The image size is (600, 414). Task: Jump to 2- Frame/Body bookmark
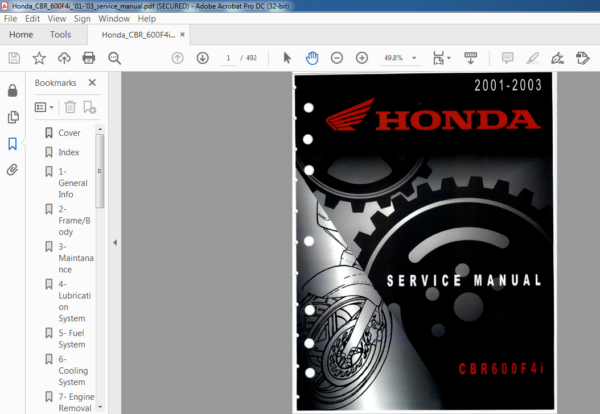(x=74, y=220)
